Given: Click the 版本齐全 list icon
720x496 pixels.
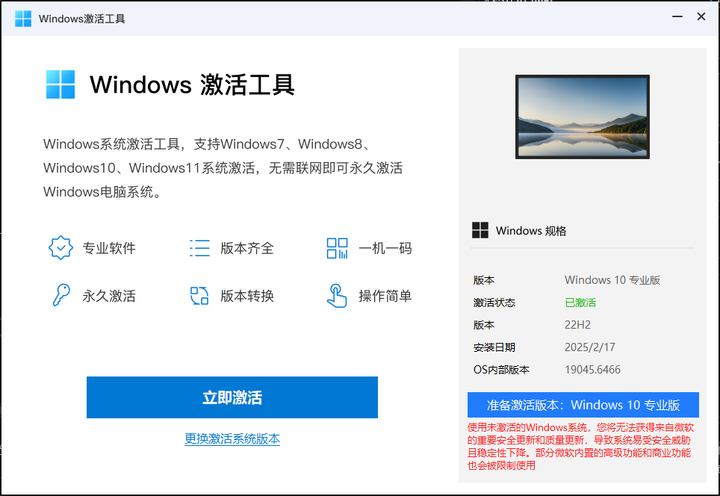Looking at the screenshot, I should click(199, 248).
